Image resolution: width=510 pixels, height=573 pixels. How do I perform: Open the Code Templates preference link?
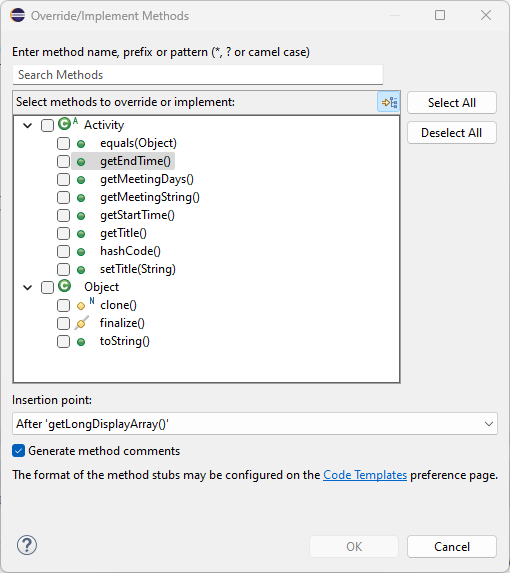365,475
